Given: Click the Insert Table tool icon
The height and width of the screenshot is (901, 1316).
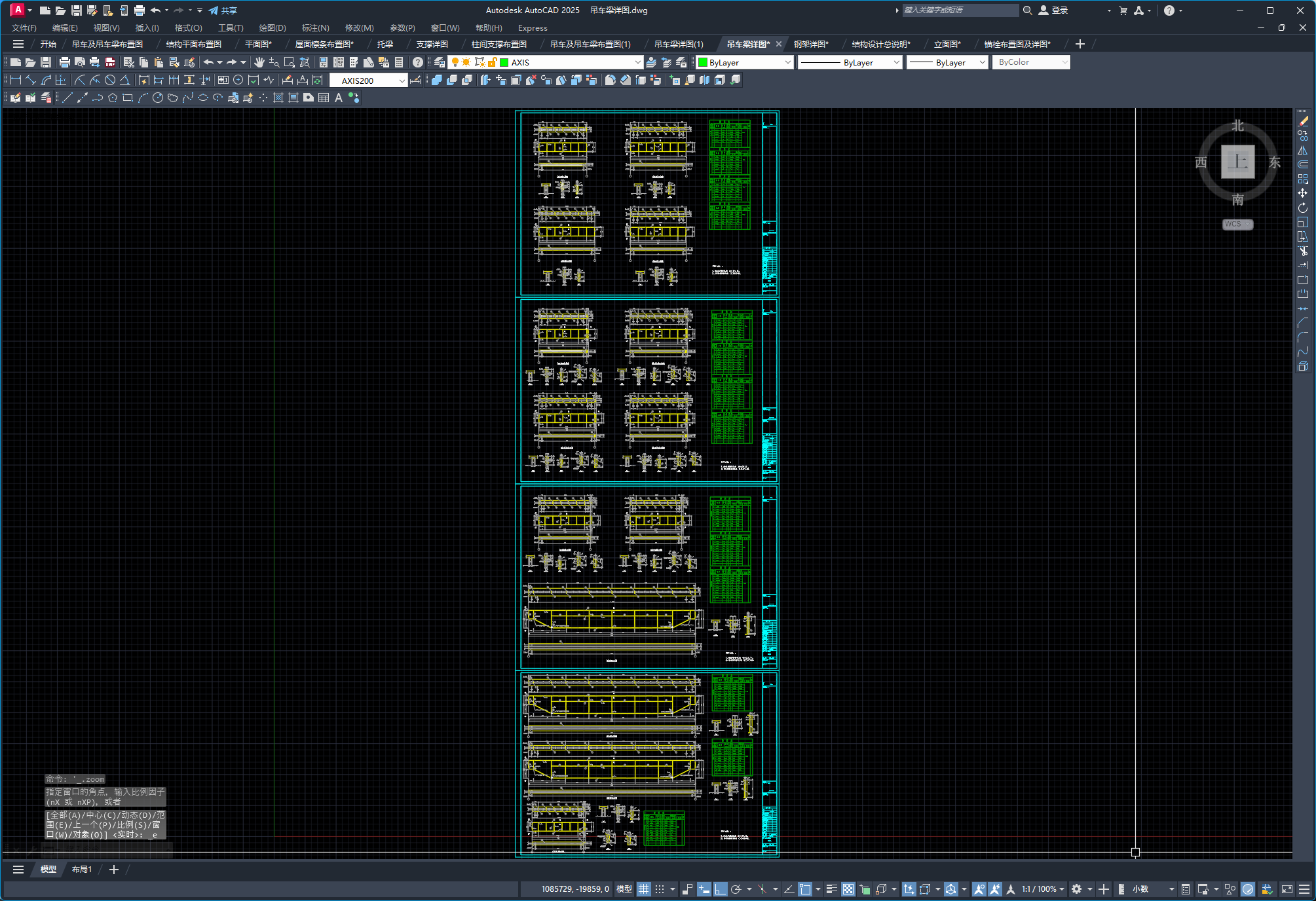Looking at the screenshot, I should click(324, 98).
